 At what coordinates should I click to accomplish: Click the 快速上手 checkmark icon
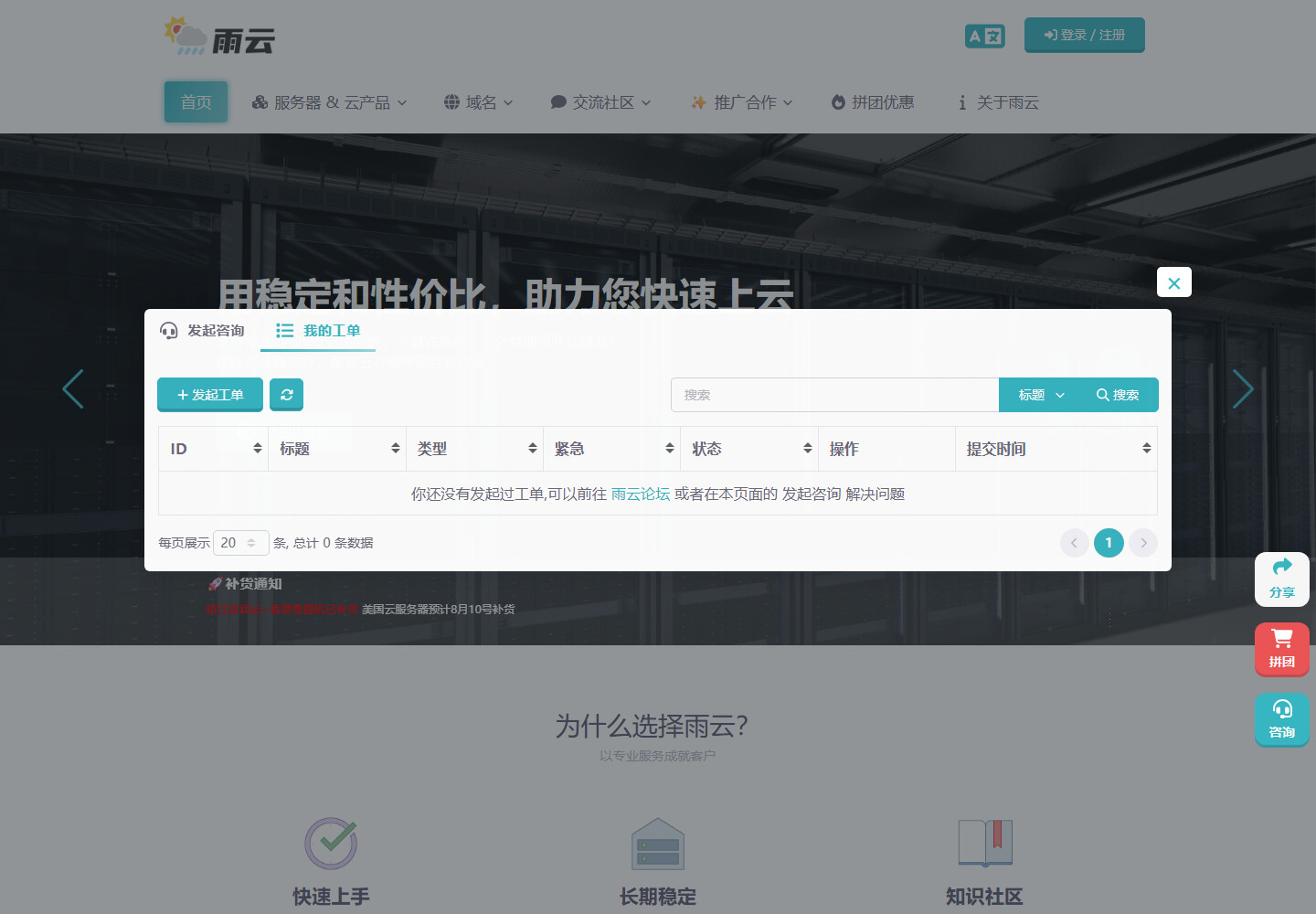[331, 843]
